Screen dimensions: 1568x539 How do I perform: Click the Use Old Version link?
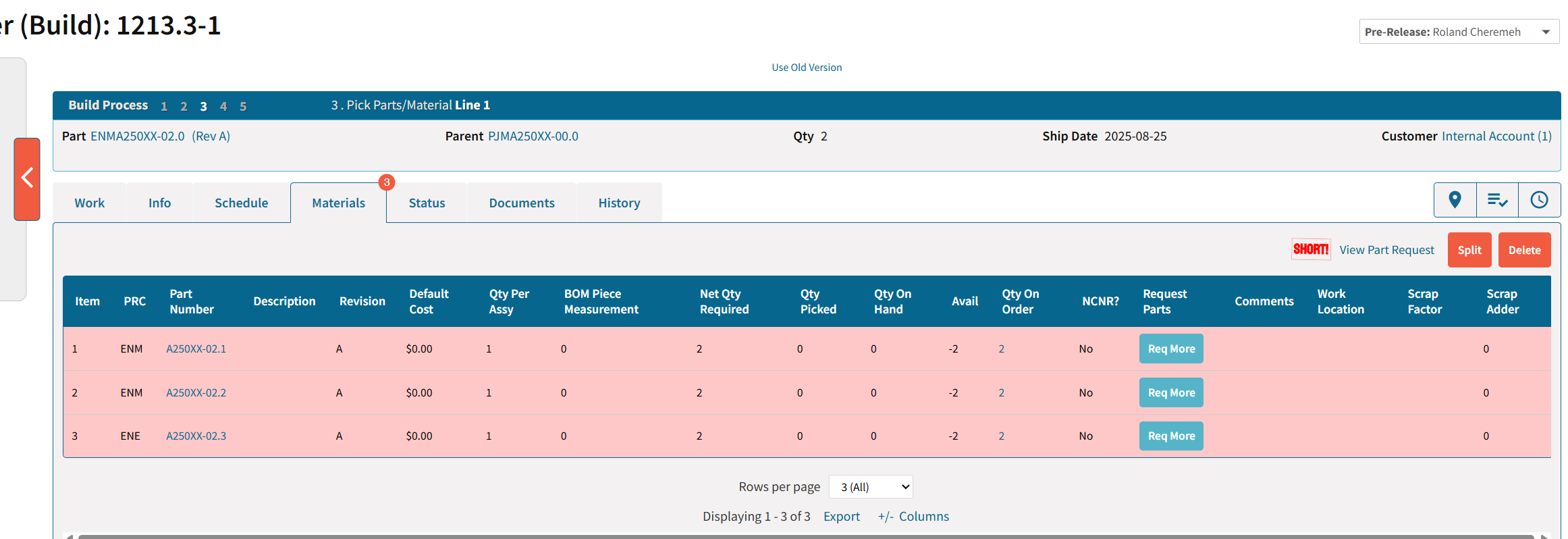(807, 68)
